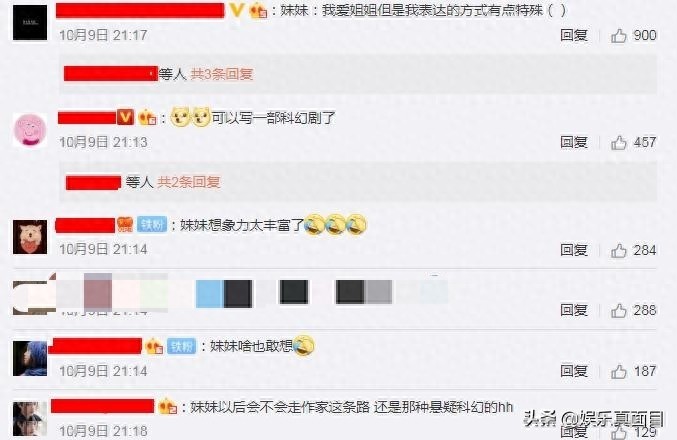Click thumbs-up on the 457-like comment
677x440 pixels.
coord(618,142)
